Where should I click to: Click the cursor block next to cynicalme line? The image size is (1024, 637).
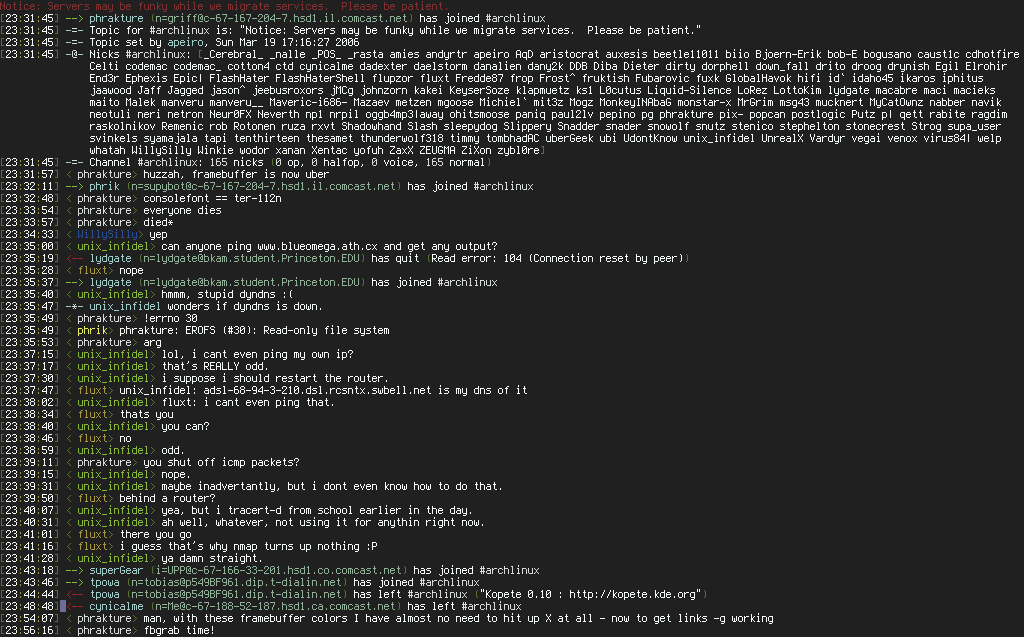(x=63, y=606)
